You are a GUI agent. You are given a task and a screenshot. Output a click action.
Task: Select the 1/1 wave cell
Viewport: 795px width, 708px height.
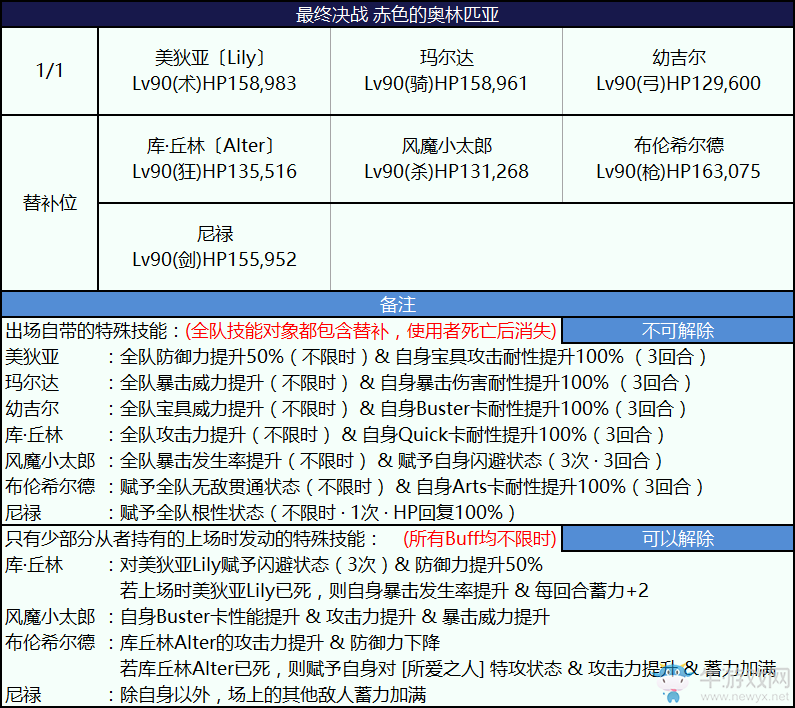50,70
